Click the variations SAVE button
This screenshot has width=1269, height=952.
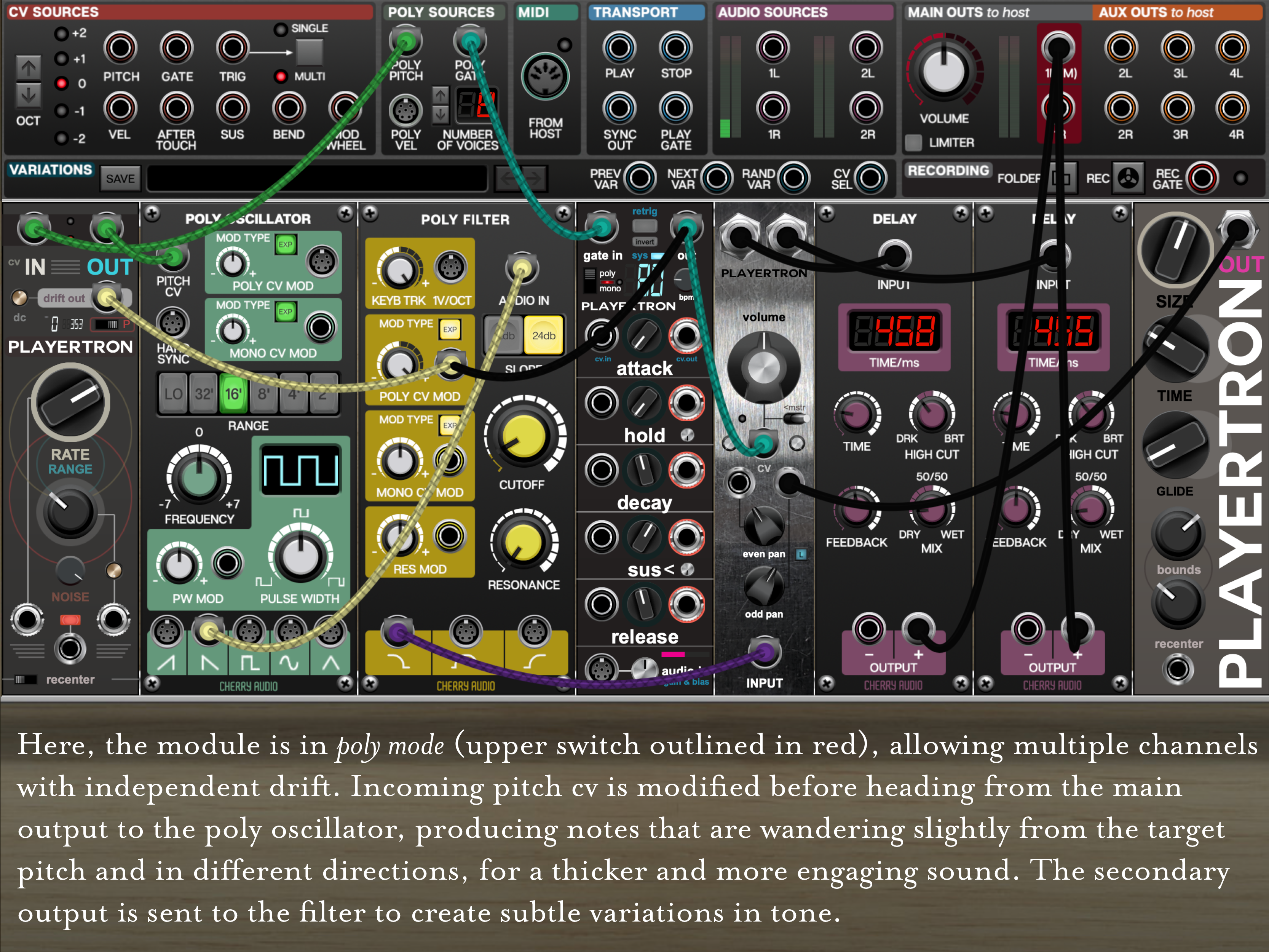point(120,179)
